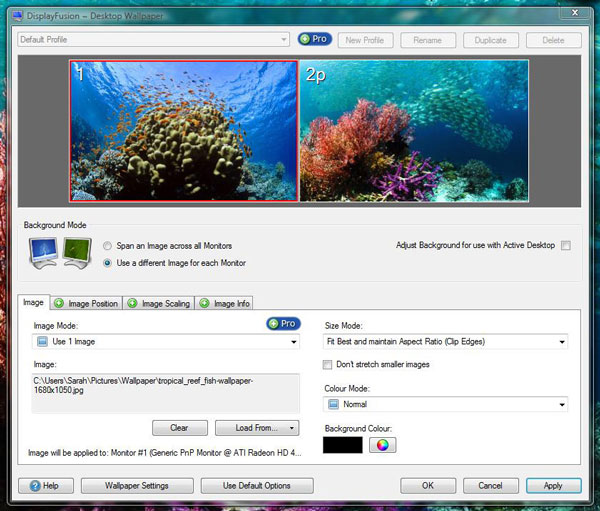Confirm with the OK button

point(428,486)
